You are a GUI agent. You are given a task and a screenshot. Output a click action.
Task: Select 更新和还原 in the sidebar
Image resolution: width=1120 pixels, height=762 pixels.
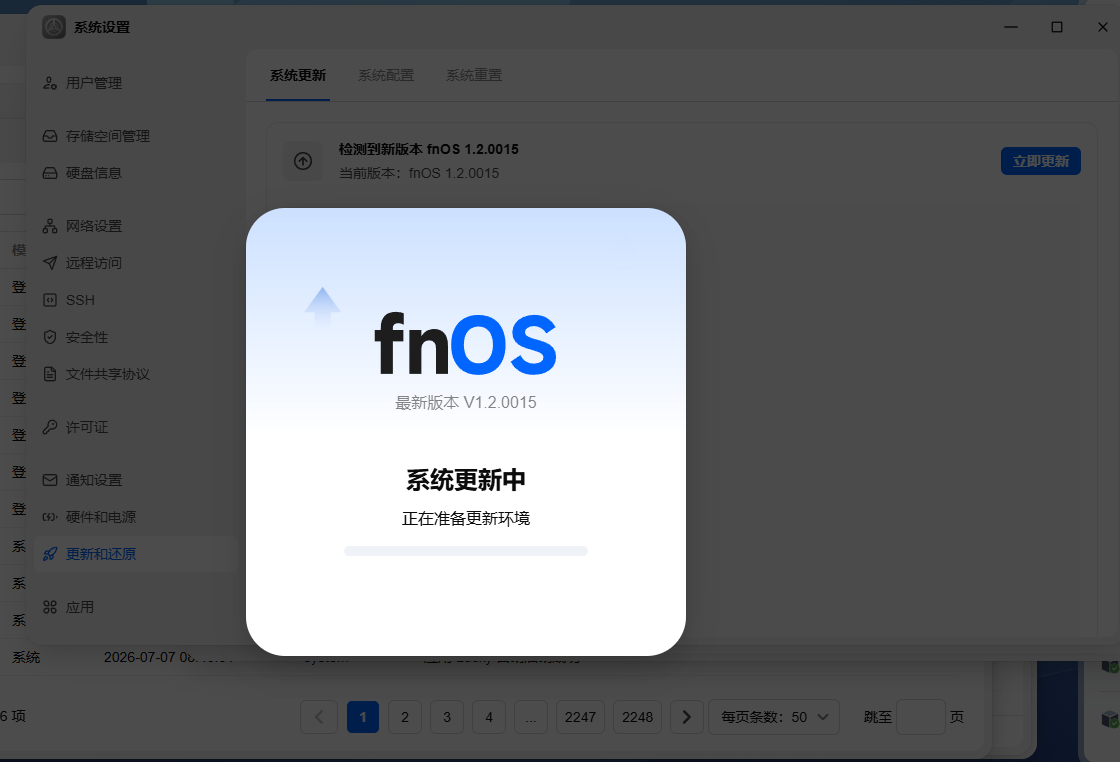[136, 554]
